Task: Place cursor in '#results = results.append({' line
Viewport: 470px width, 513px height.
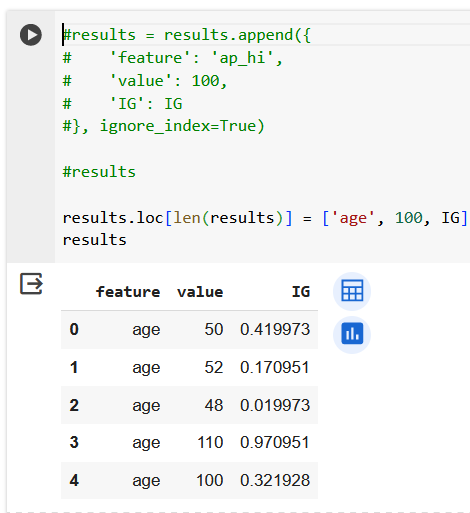Action: (187, 35)
